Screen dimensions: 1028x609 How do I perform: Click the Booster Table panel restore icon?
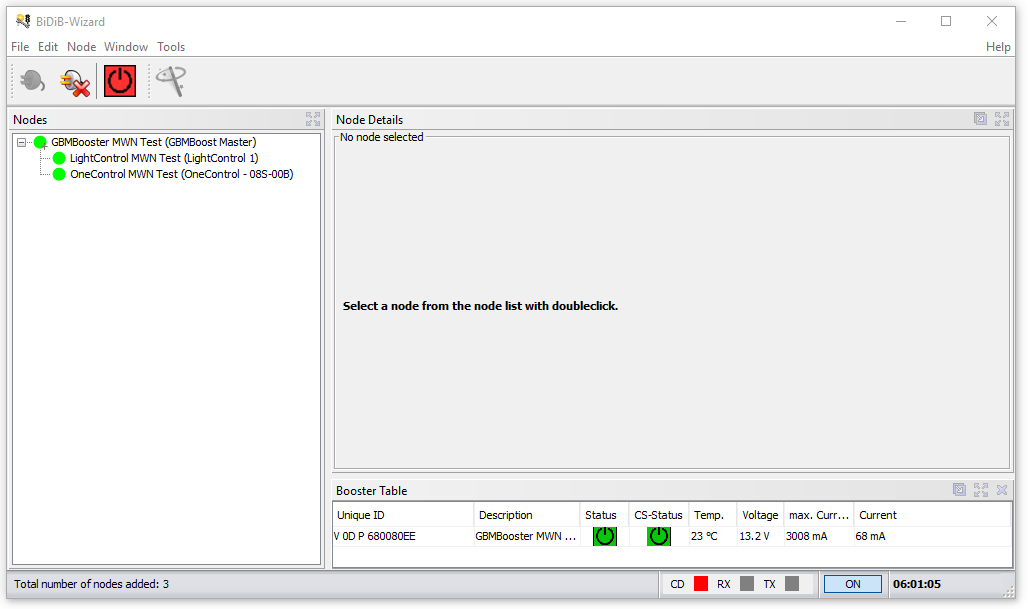(959, 490)
